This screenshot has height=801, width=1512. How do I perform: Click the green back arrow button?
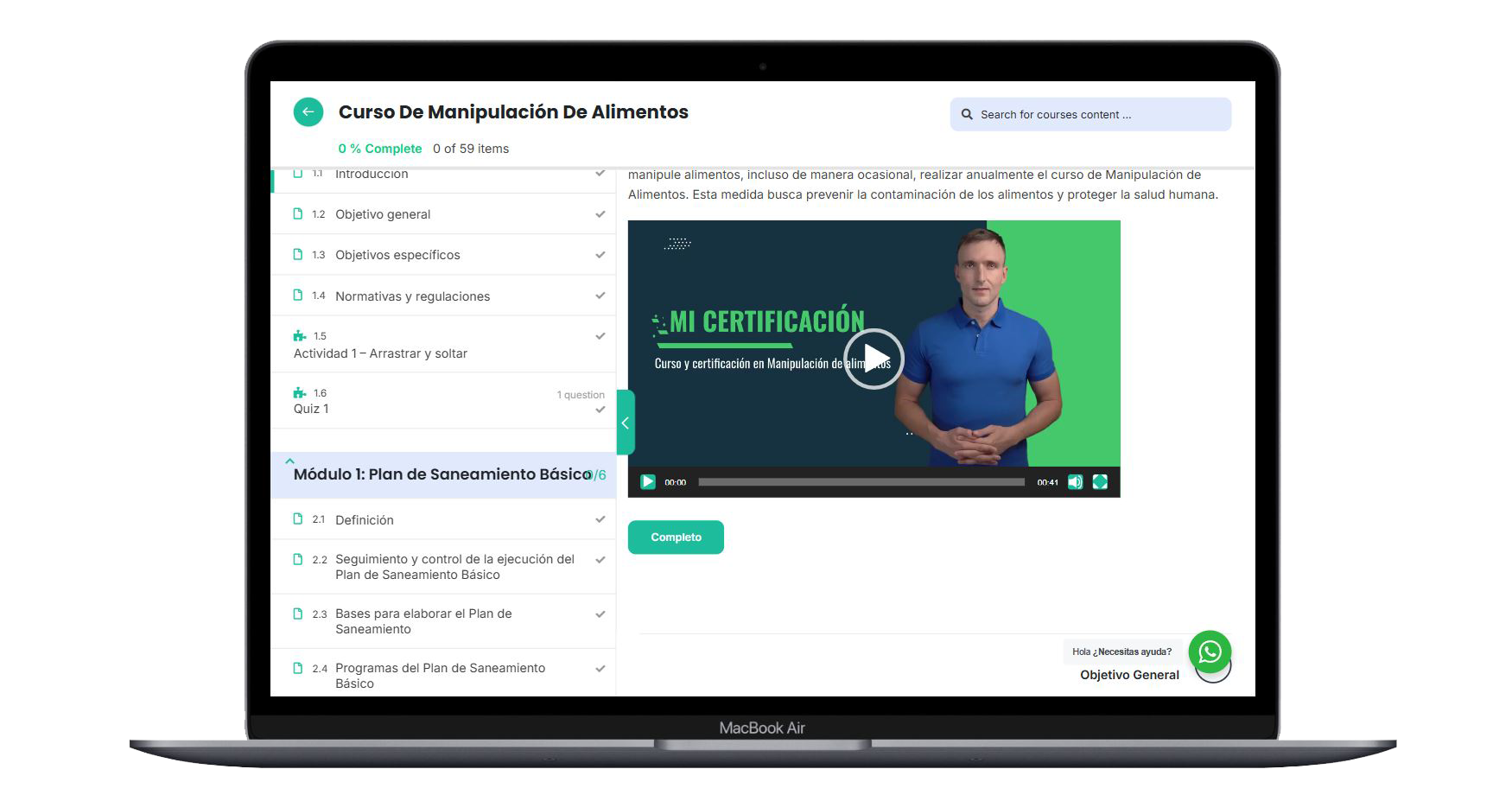[x=308, y=112]
